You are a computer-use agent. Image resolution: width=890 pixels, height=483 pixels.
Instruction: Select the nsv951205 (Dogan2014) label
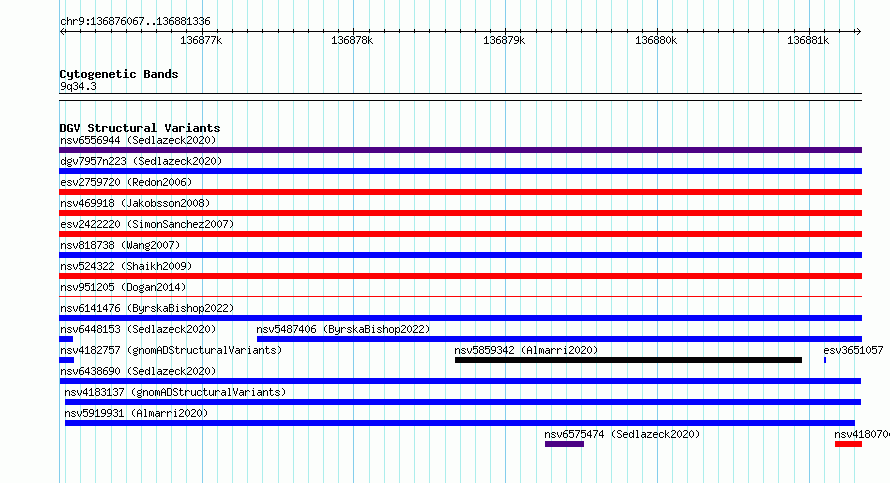coord(123,287)
